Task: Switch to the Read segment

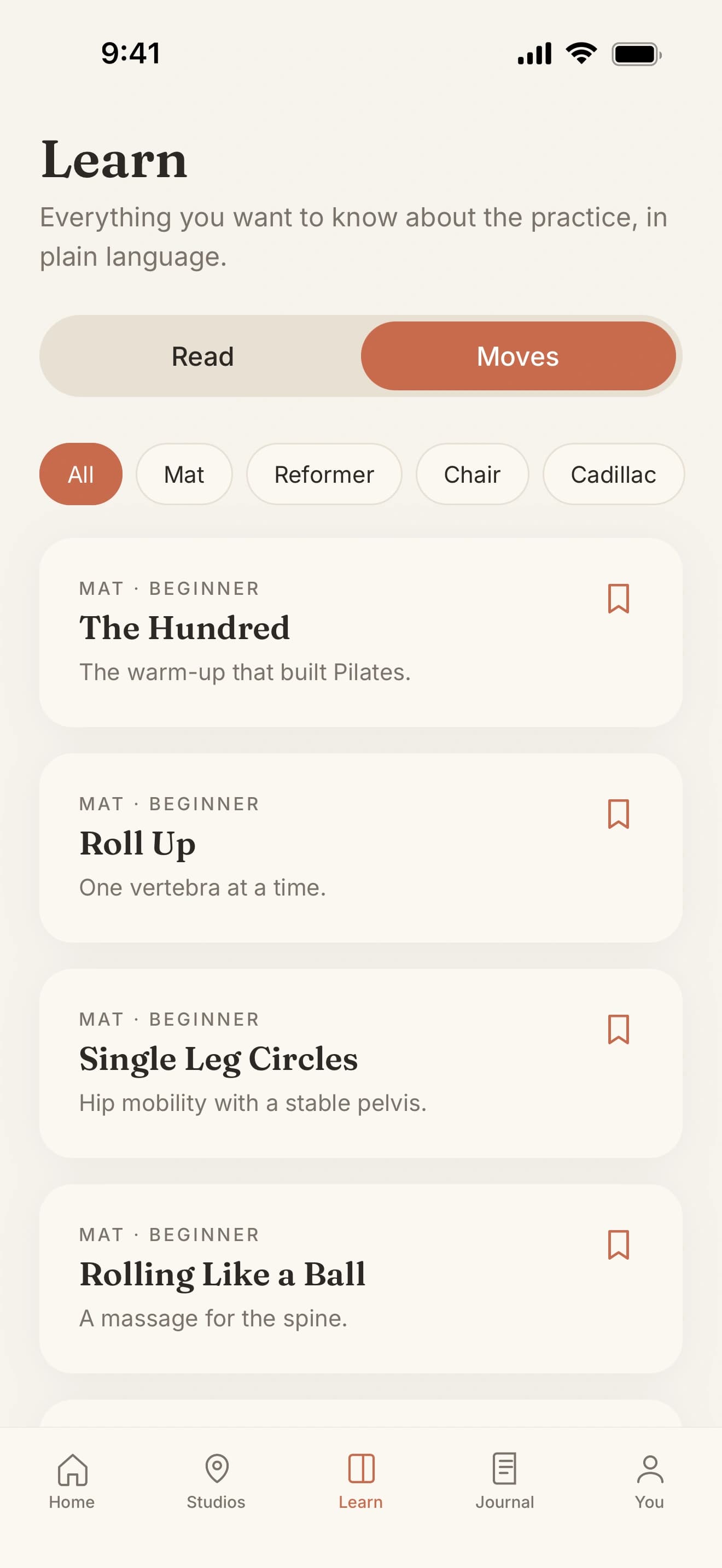Action: coord(202,356)
